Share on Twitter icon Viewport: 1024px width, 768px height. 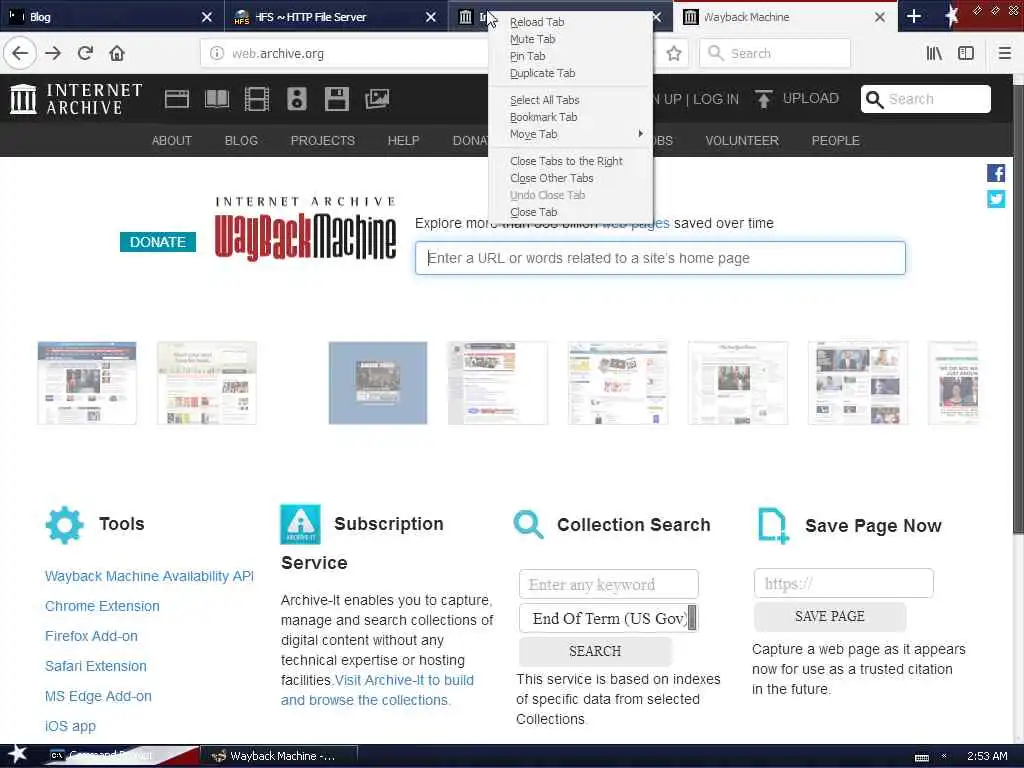pos(996,199)
